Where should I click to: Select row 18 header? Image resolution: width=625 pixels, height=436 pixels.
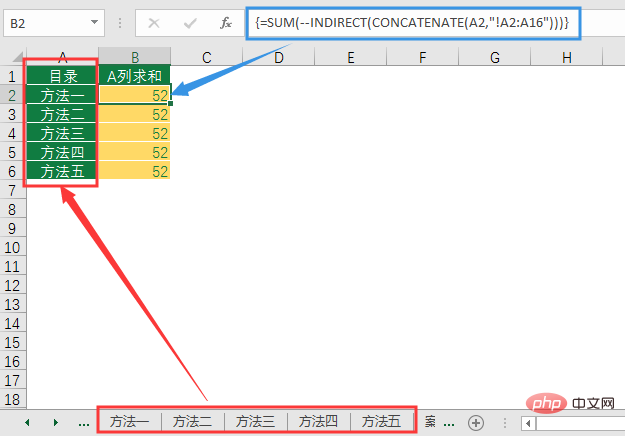(x=12, y=399)
